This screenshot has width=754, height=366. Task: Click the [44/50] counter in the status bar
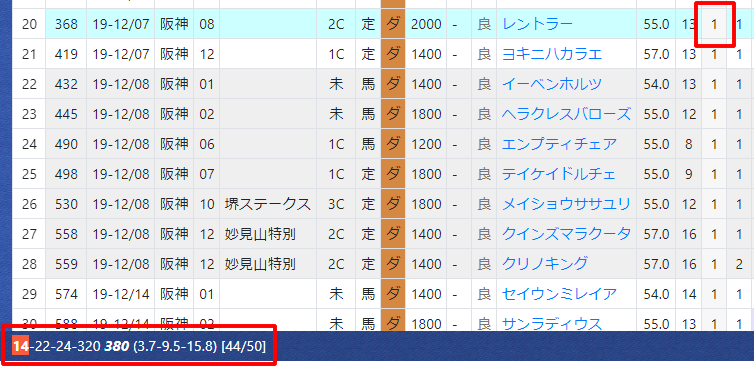pos(244,346)
